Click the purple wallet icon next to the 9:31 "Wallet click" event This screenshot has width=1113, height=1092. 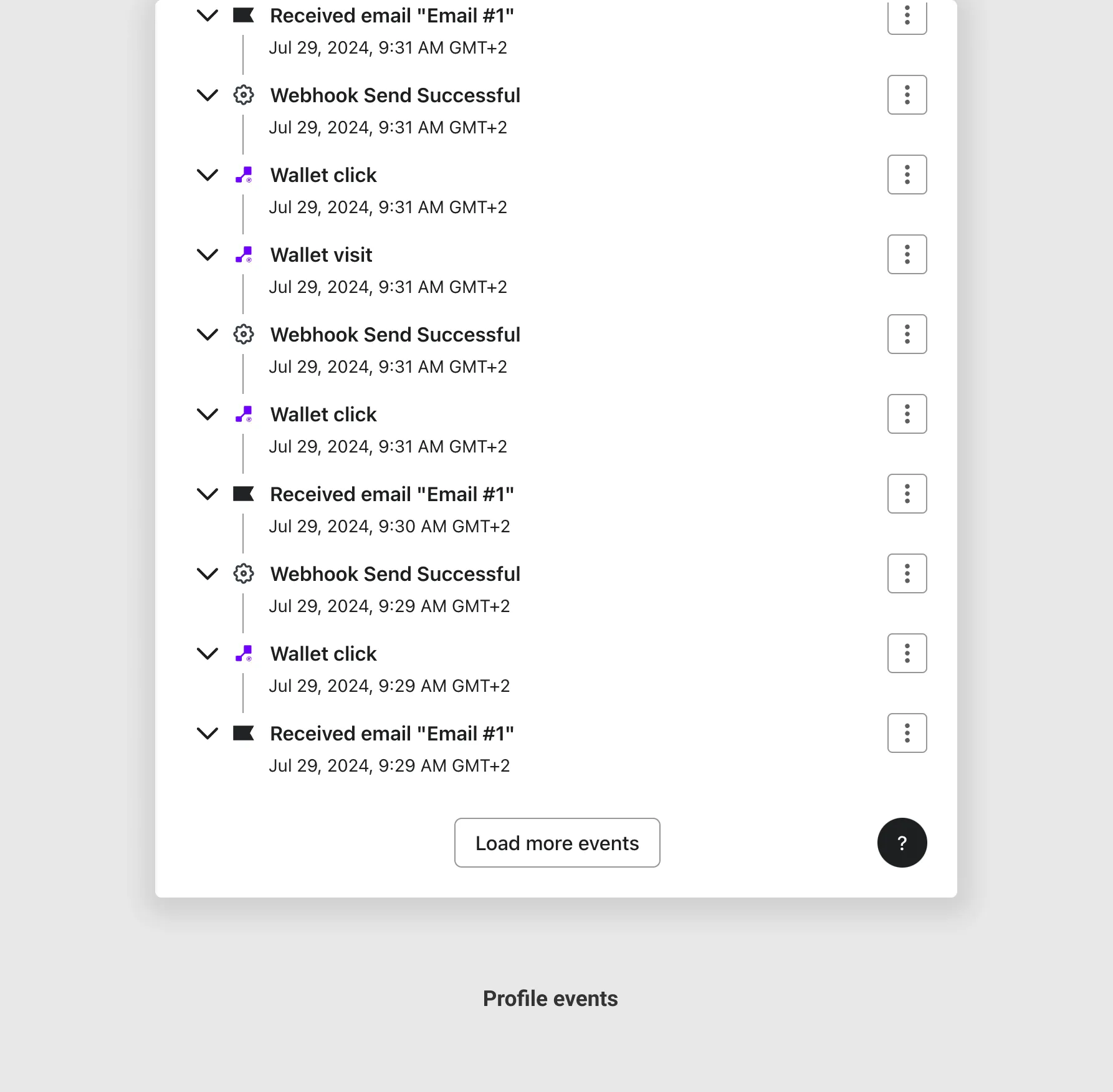[x=244, y=175]
